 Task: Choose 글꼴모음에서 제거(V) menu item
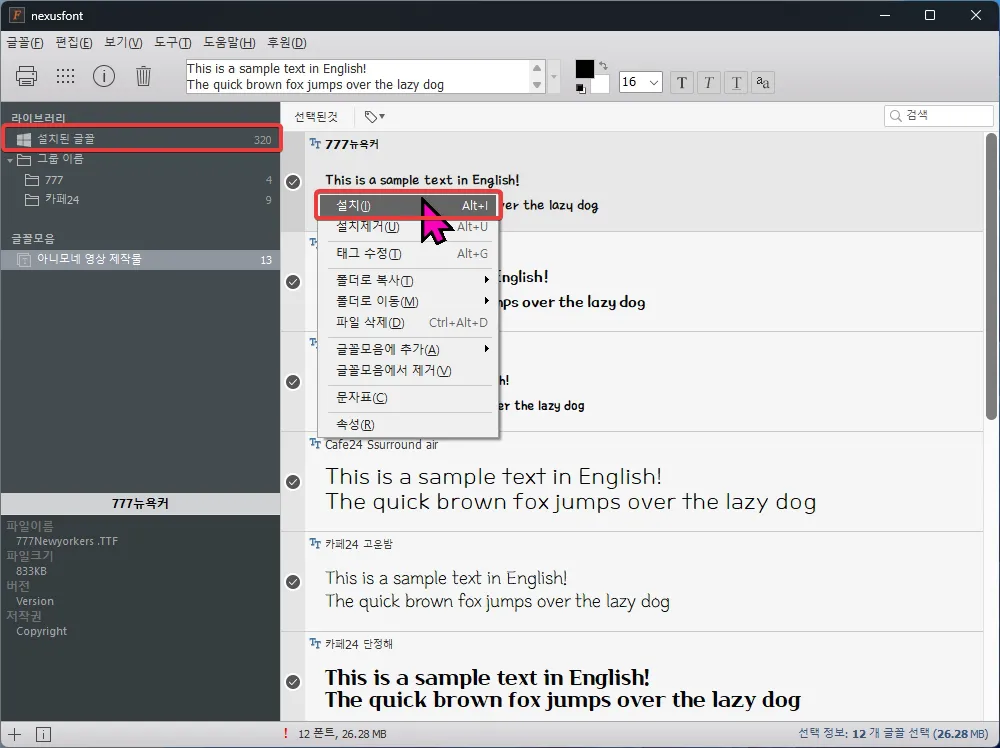409,370
